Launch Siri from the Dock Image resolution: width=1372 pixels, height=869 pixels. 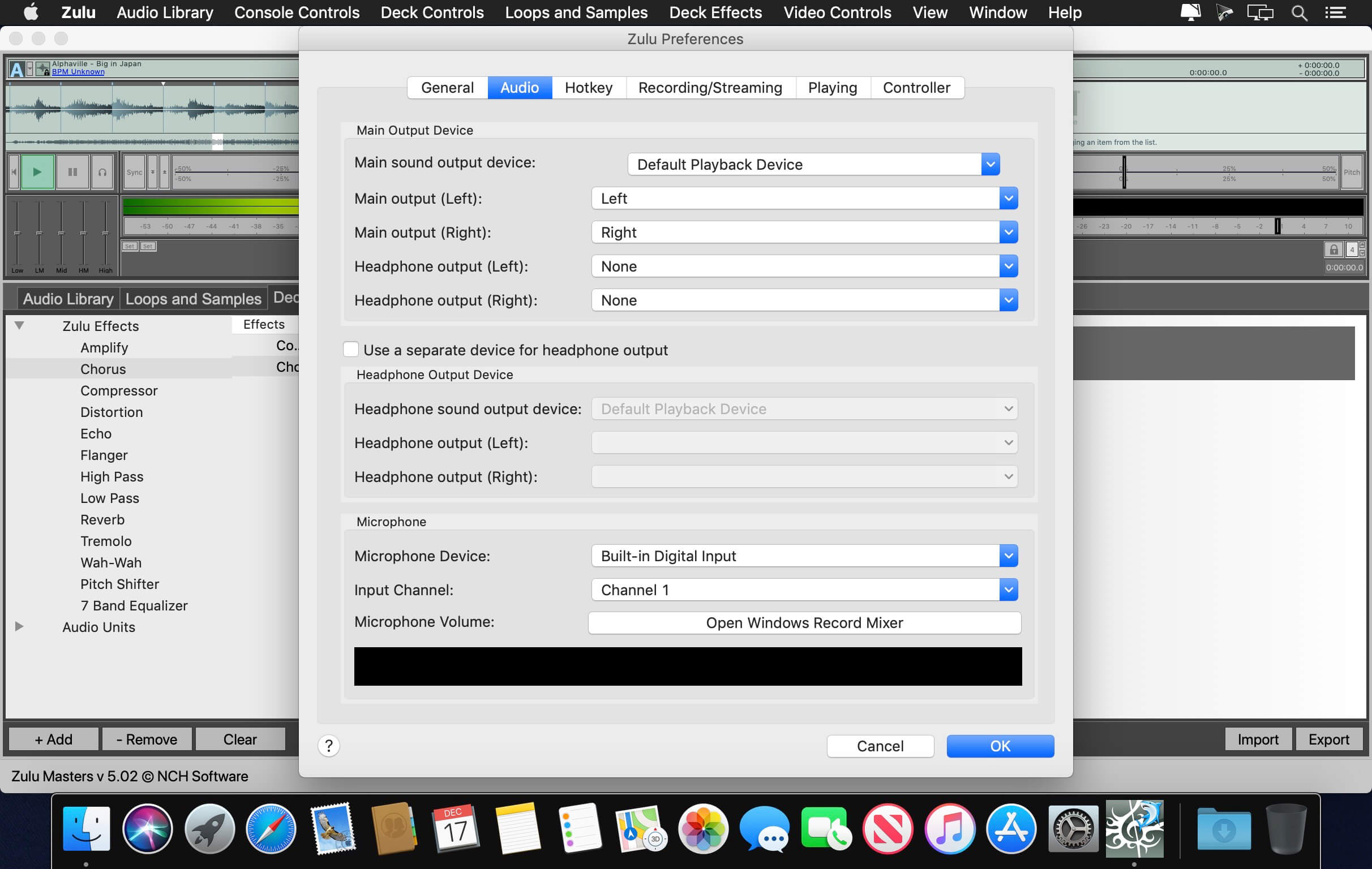click(x=148, y=828)
